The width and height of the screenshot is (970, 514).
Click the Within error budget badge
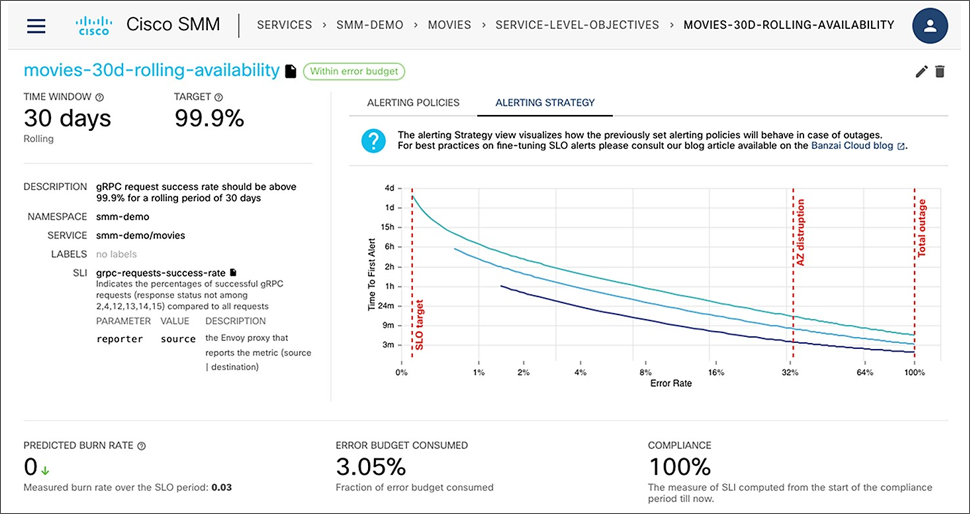click(353, 71)
